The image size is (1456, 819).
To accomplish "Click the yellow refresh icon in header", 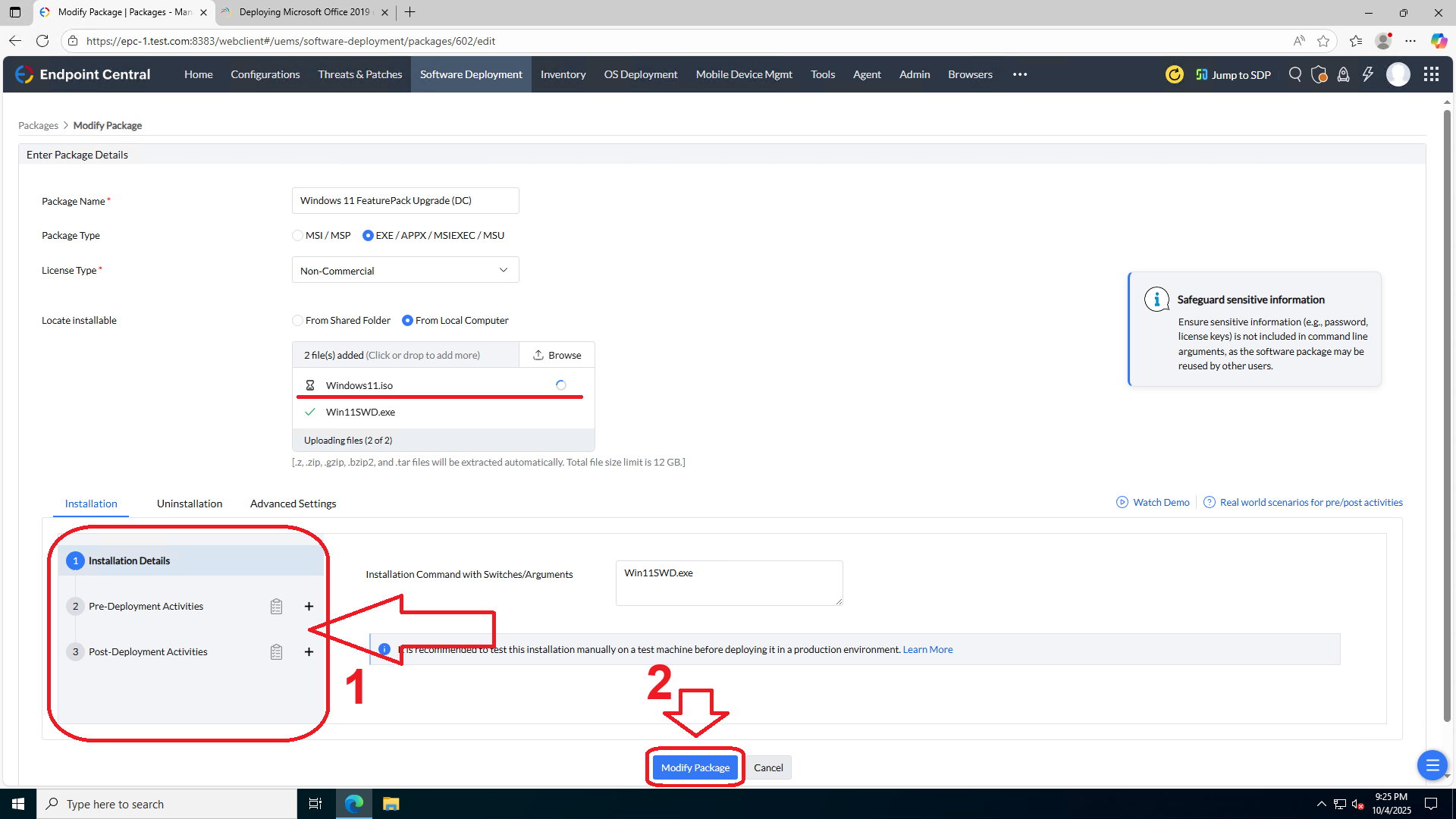I will click(1174, 74).
